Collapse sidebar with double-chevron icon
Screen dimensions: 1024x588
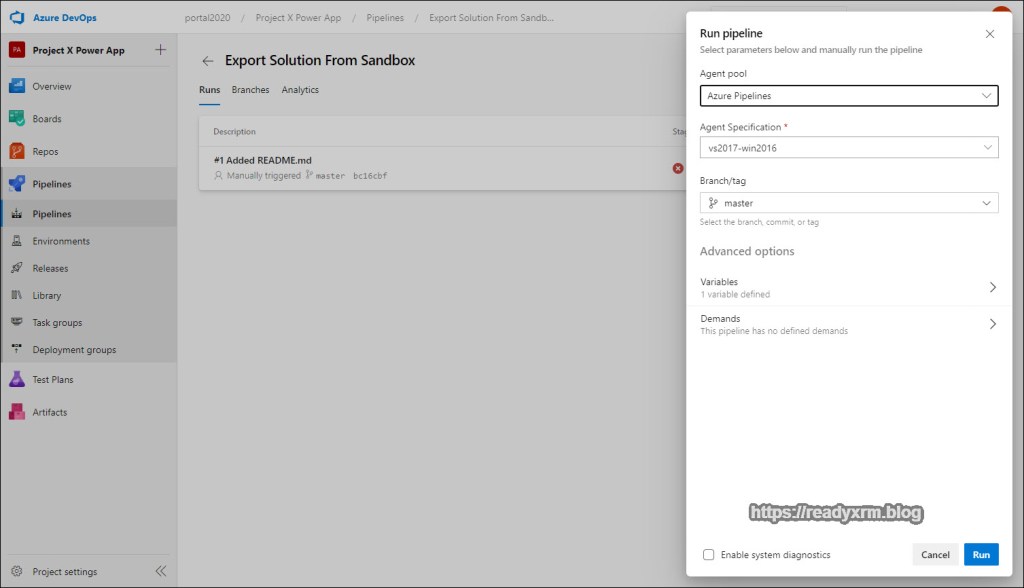[160, 572]
